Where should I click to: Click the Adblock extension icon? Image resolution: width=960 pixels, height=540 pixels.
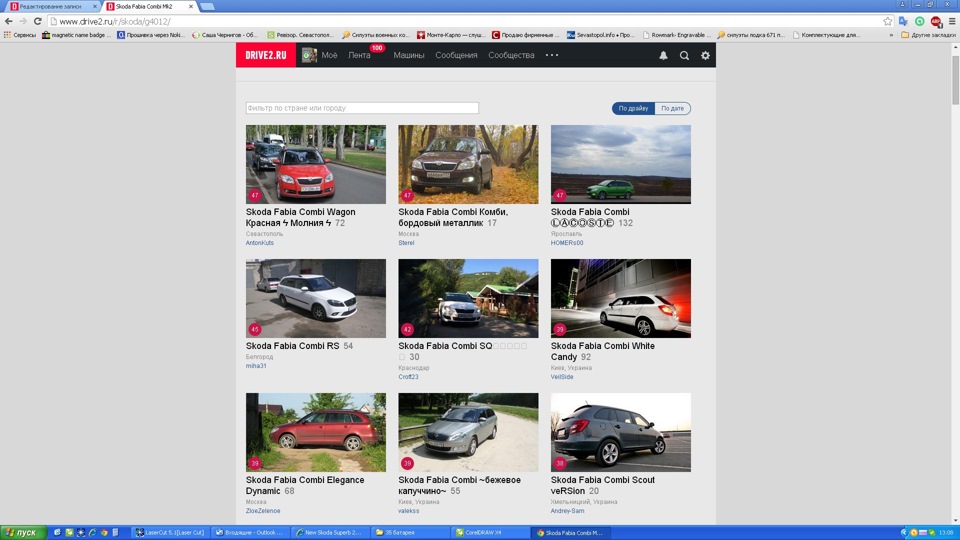936,21
